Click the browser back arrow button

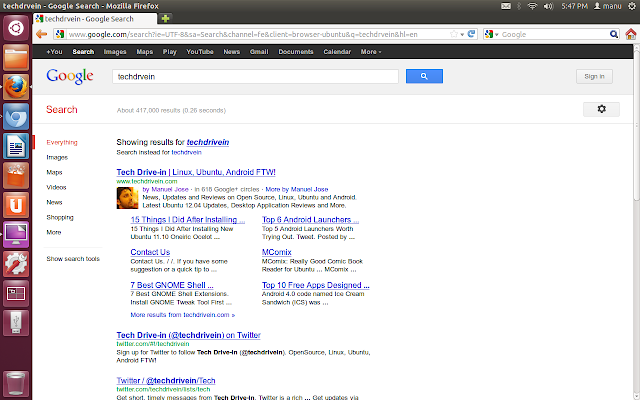click(42, 34)
